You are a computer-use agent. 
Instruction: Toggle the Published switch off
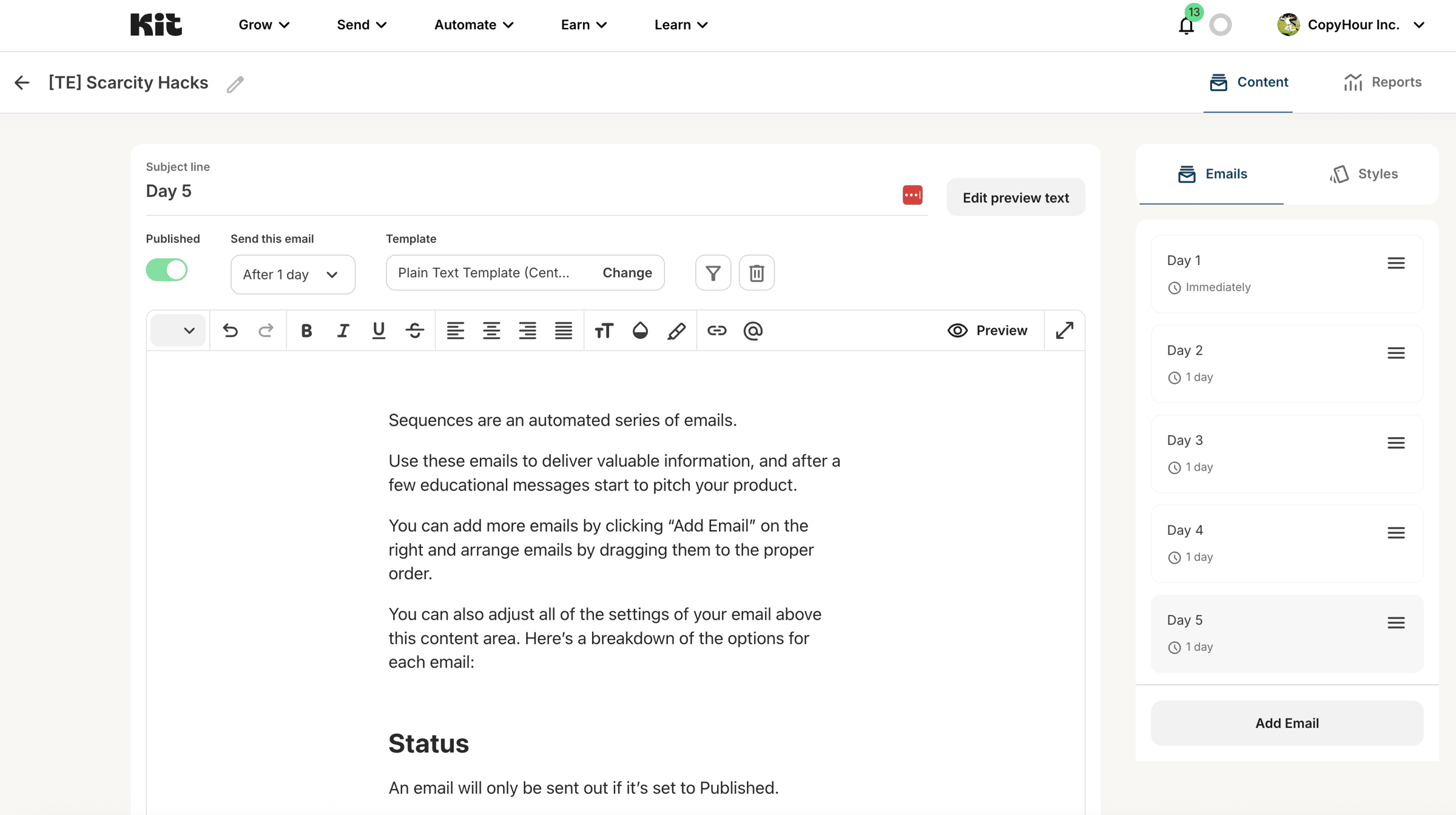167,270
